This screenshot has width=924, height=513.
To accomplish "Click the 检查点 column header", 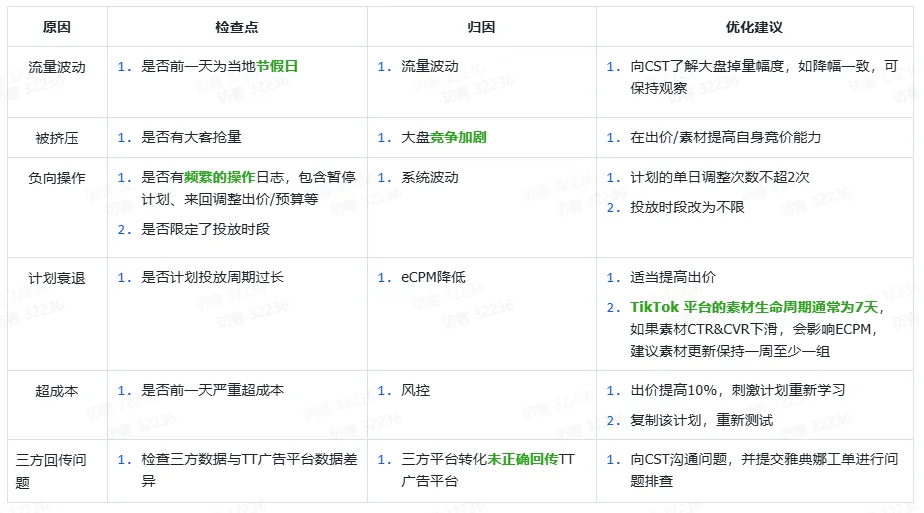I will [x=237, y=27].
